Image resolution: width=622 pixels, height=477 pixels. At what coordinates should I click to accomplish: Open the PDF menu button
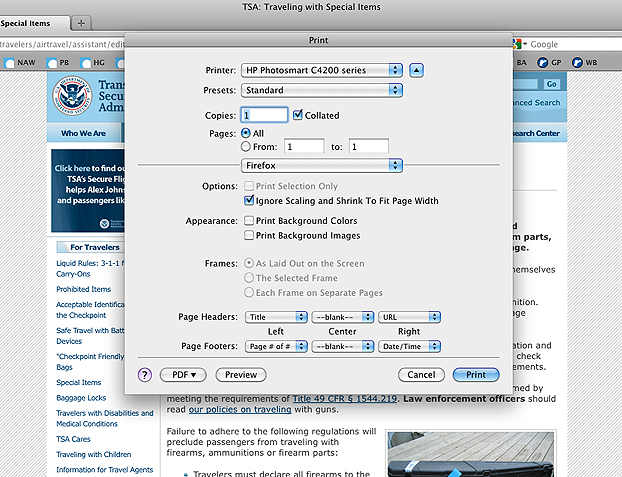point(183,375)
